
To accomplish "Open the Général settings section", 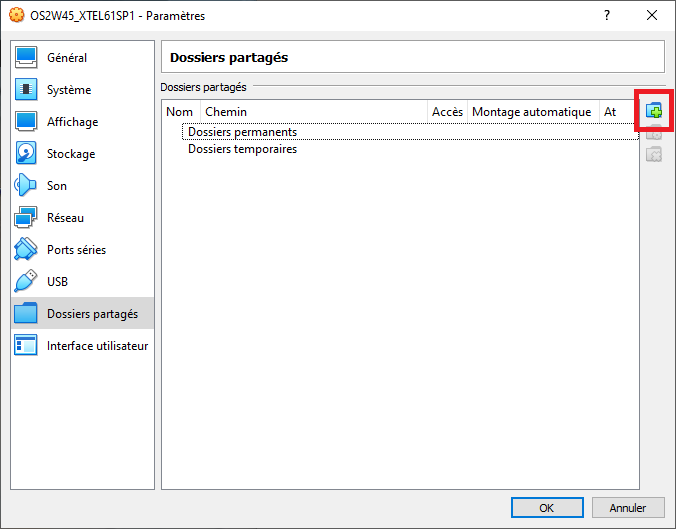I will tap(67, 58).
